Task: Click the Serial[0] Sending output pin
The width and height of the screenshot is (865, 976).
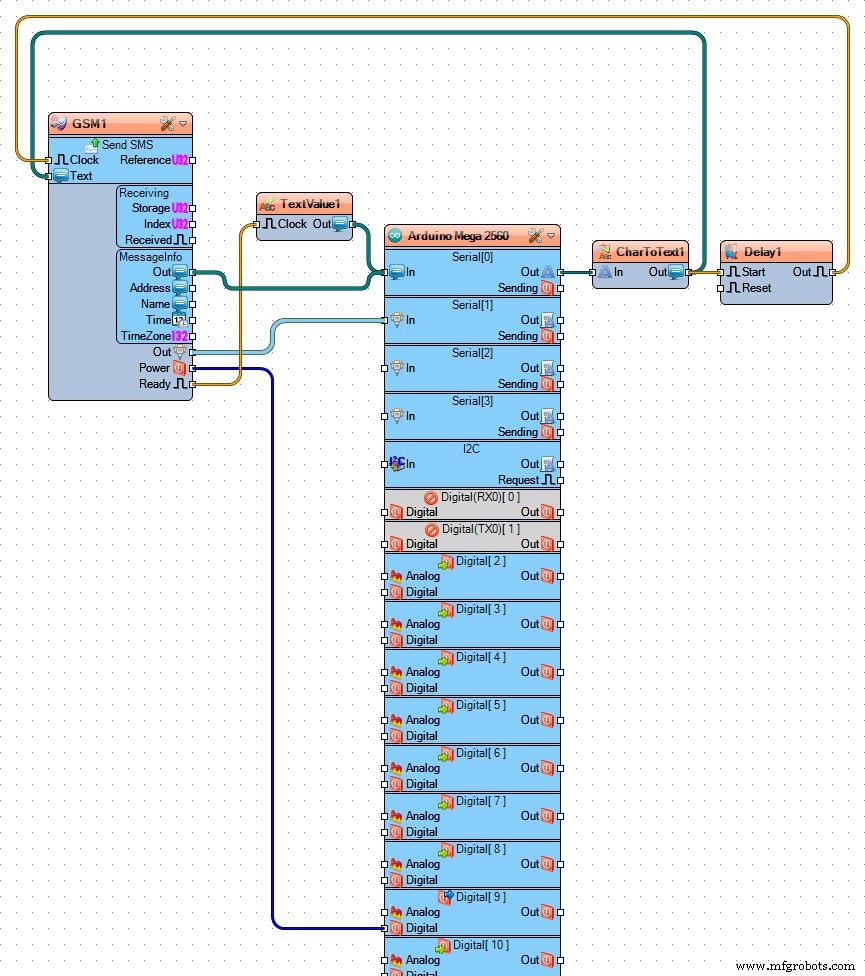Action: click(560, 288)
